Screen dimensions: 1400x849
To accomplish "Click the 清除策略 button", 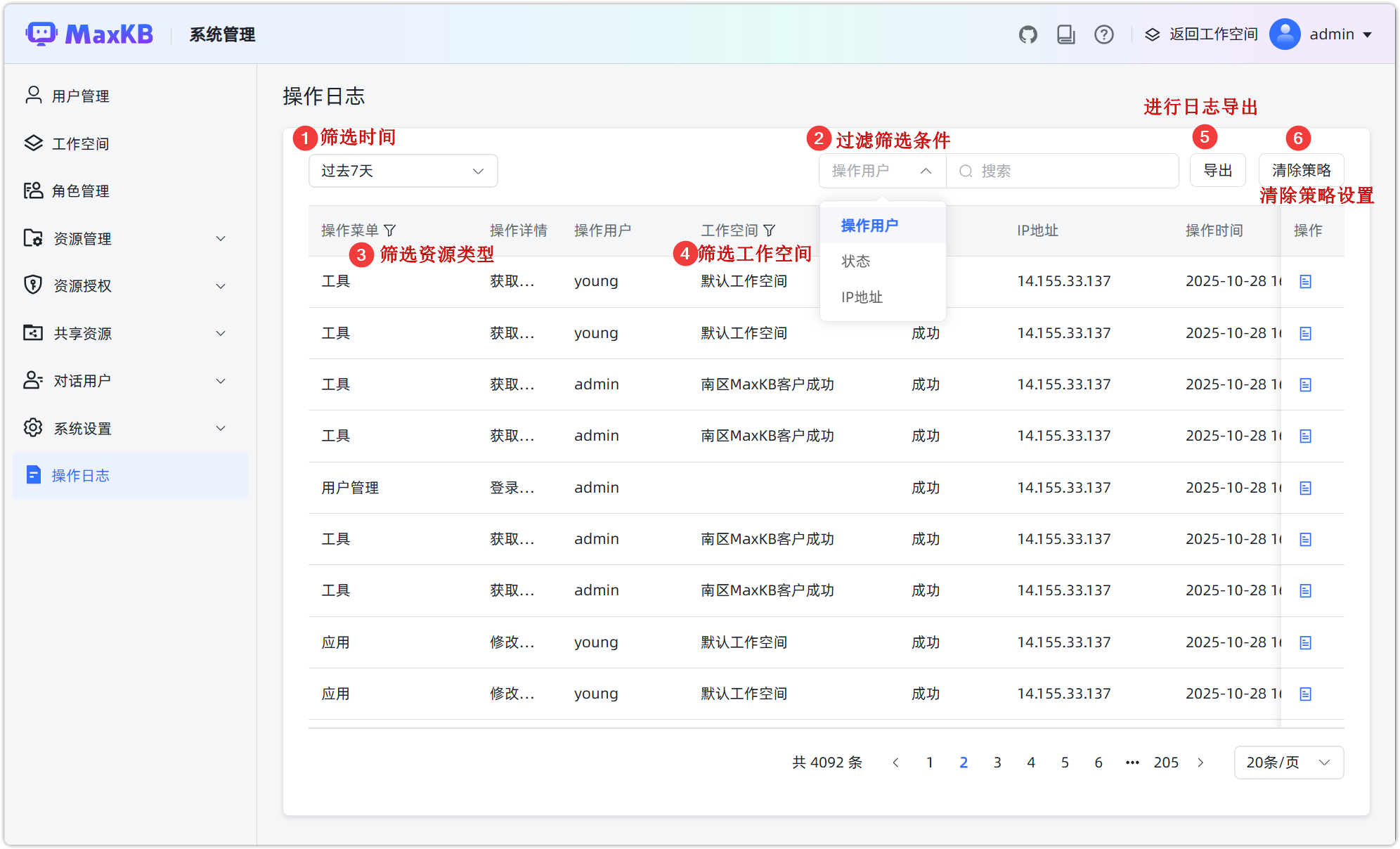I will click(x=1301, y=171).
